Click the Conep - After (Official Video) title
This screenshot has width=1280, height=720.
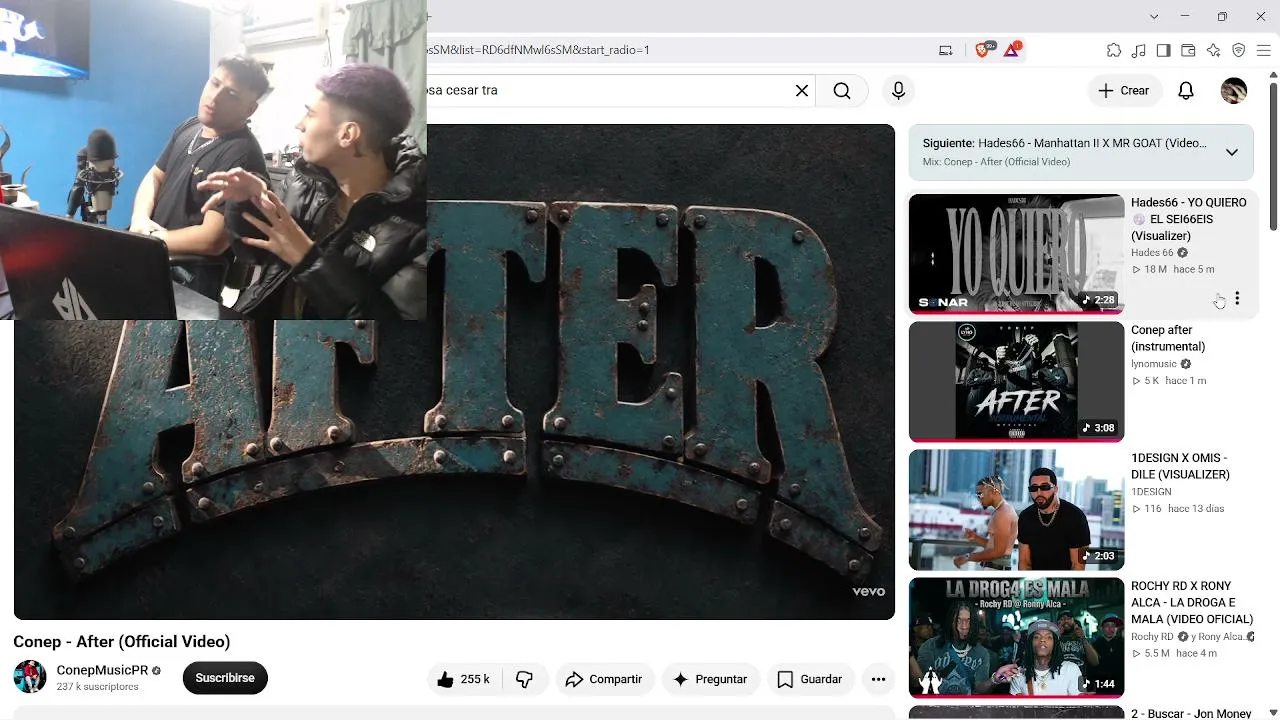tap(122, 642)
